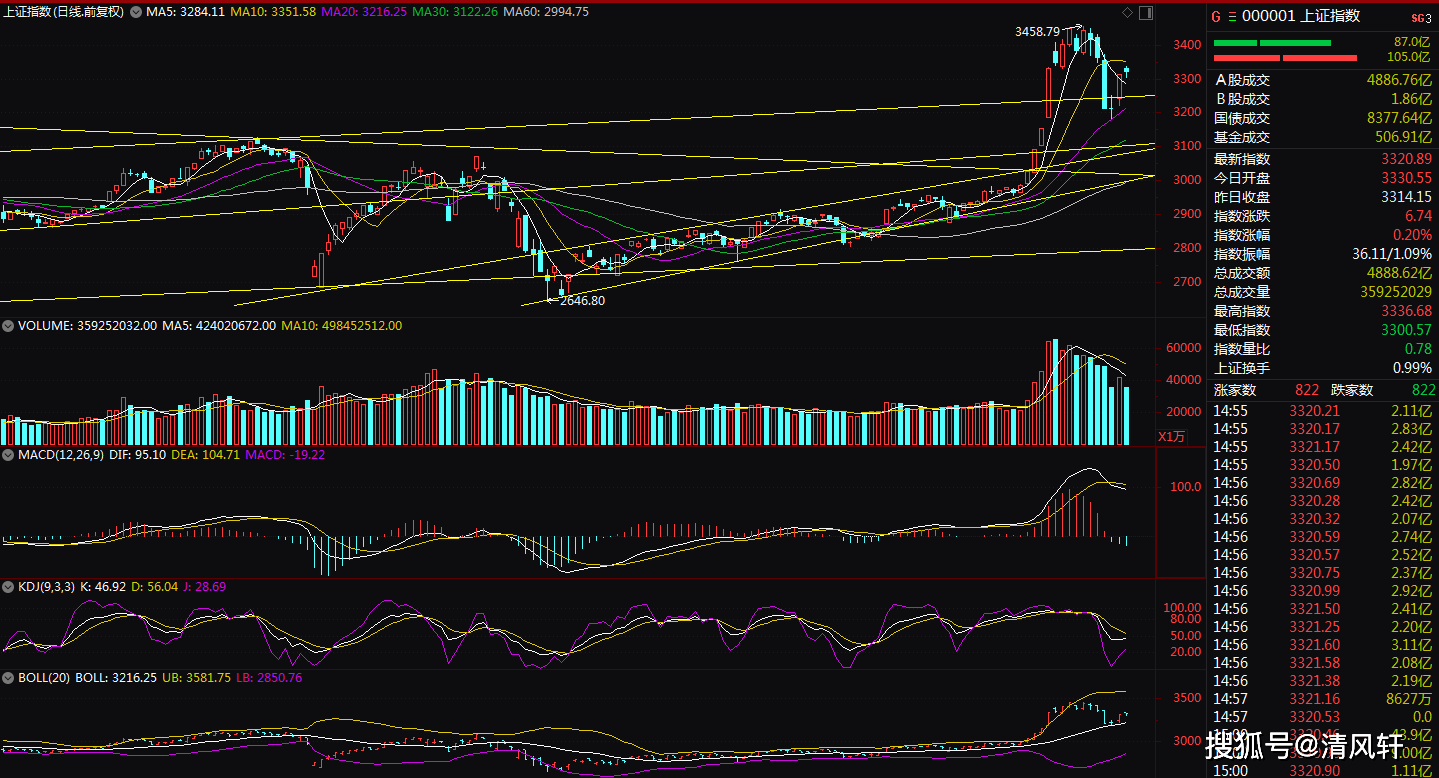This screenshot has width=1439, height=778.
Task: Click the 最高指数 3336.68 row
Action: pyautogui.click(x=1322, y=311)
